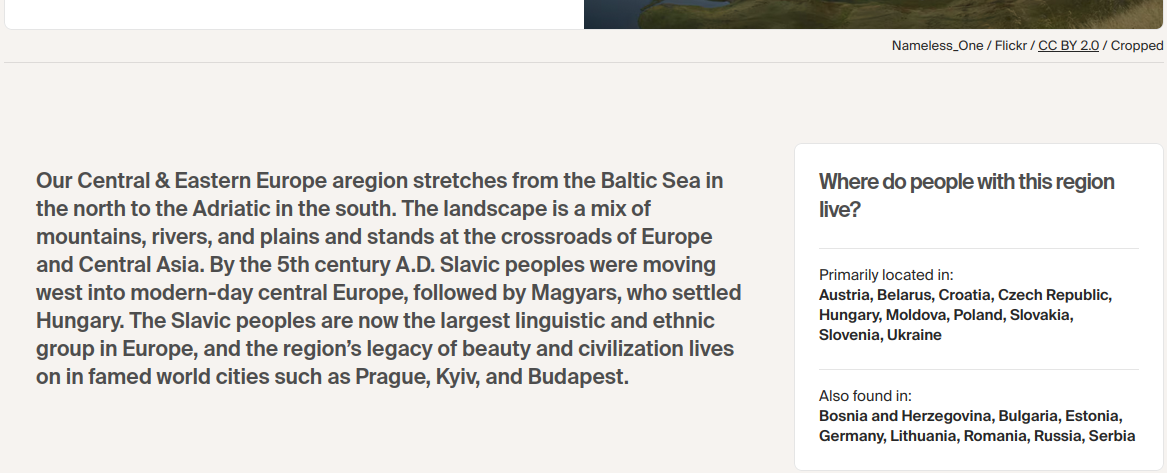Click the word Flickr in the credit
Viewport: 1167px width, 473px height.
1011,46
